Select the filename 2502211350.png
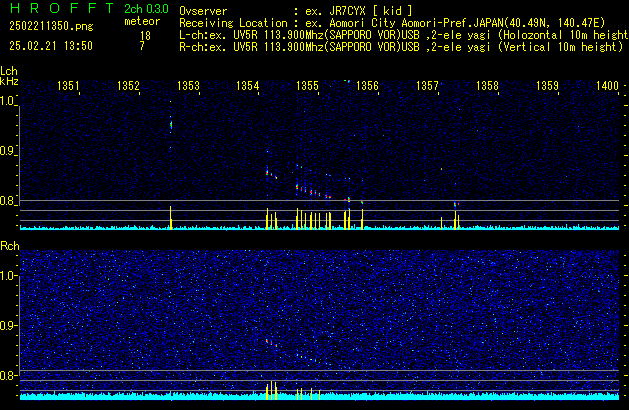The width and height of the screenshot is (629, 410). point(51,26)
